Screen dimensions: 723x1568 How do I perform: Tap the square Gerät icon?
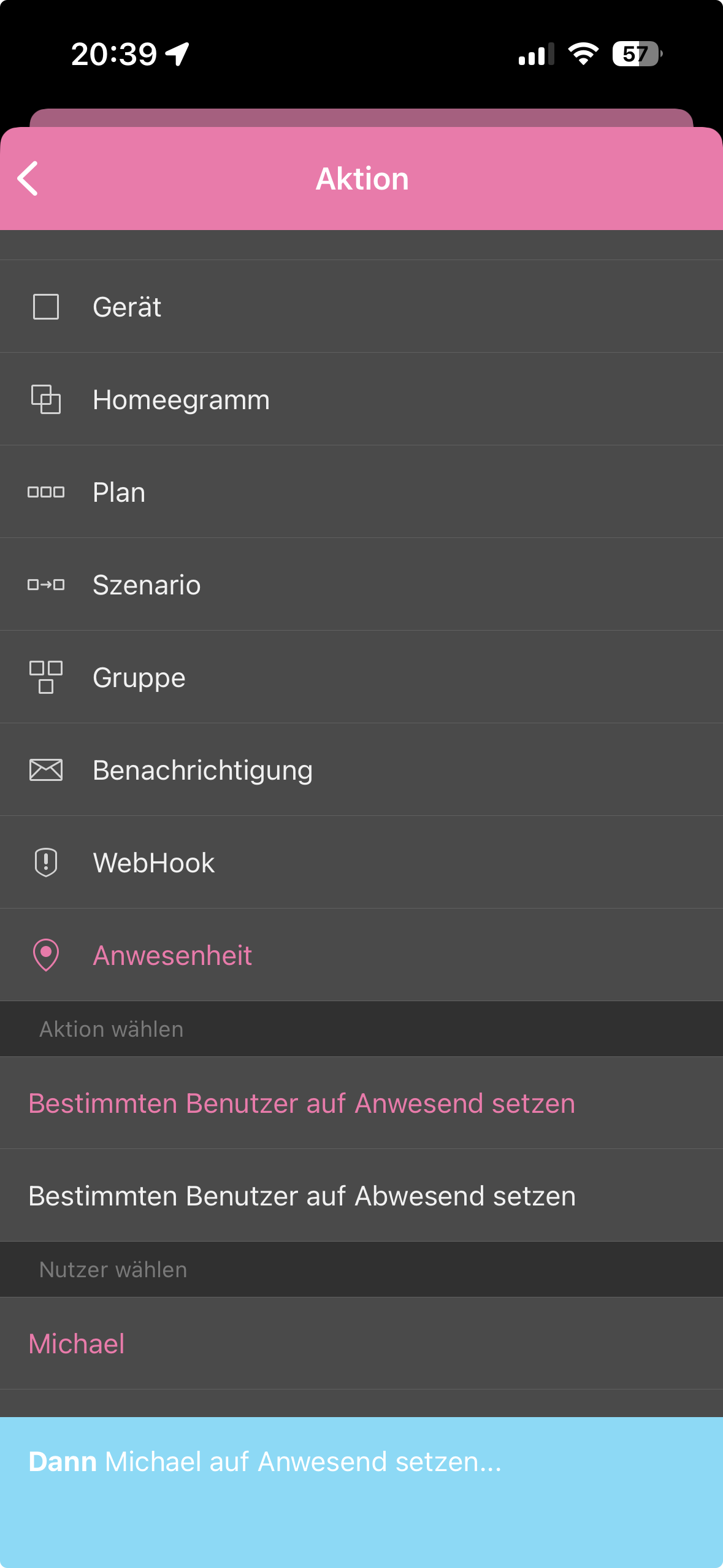click(x=46, y=307)
